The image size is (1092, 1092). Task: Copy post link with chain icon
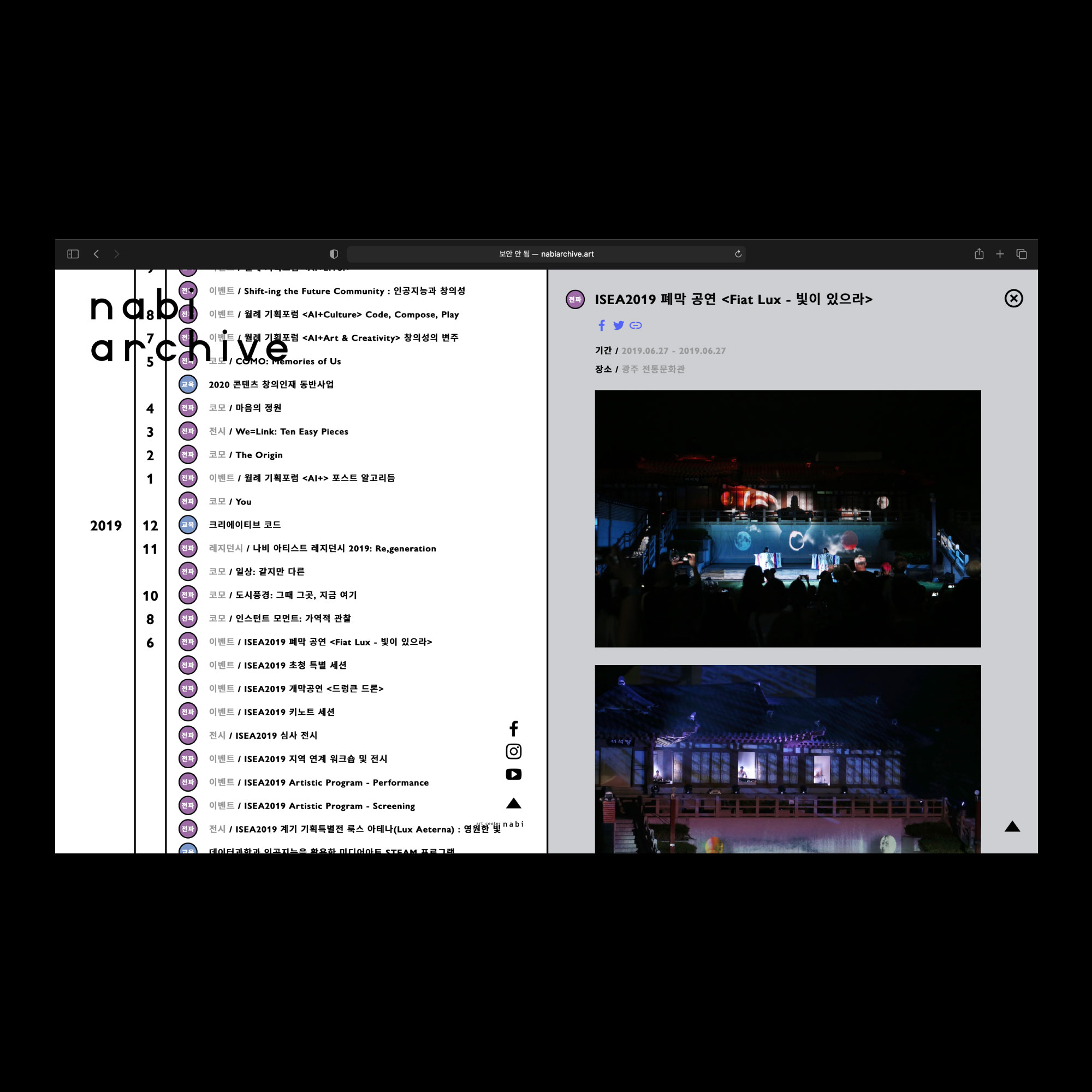(x=636, y=325)
